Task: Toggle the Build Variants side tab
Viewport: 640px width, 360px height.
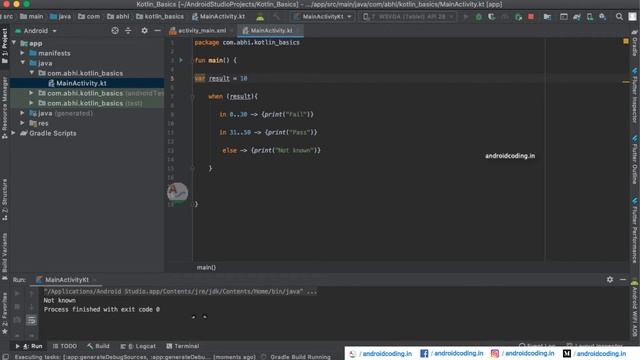Action: click(4, 256)
